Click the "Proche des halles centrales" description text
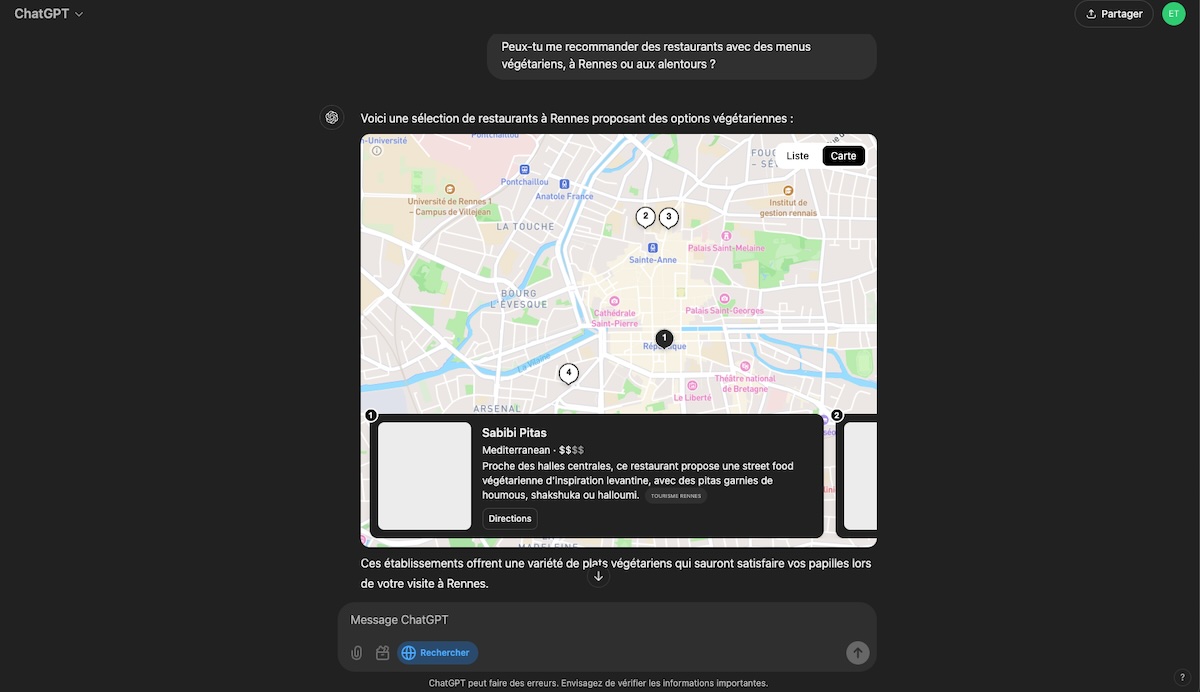Image resolution: width=1200 pixels, height=692 pixels. tap(638, 481)
